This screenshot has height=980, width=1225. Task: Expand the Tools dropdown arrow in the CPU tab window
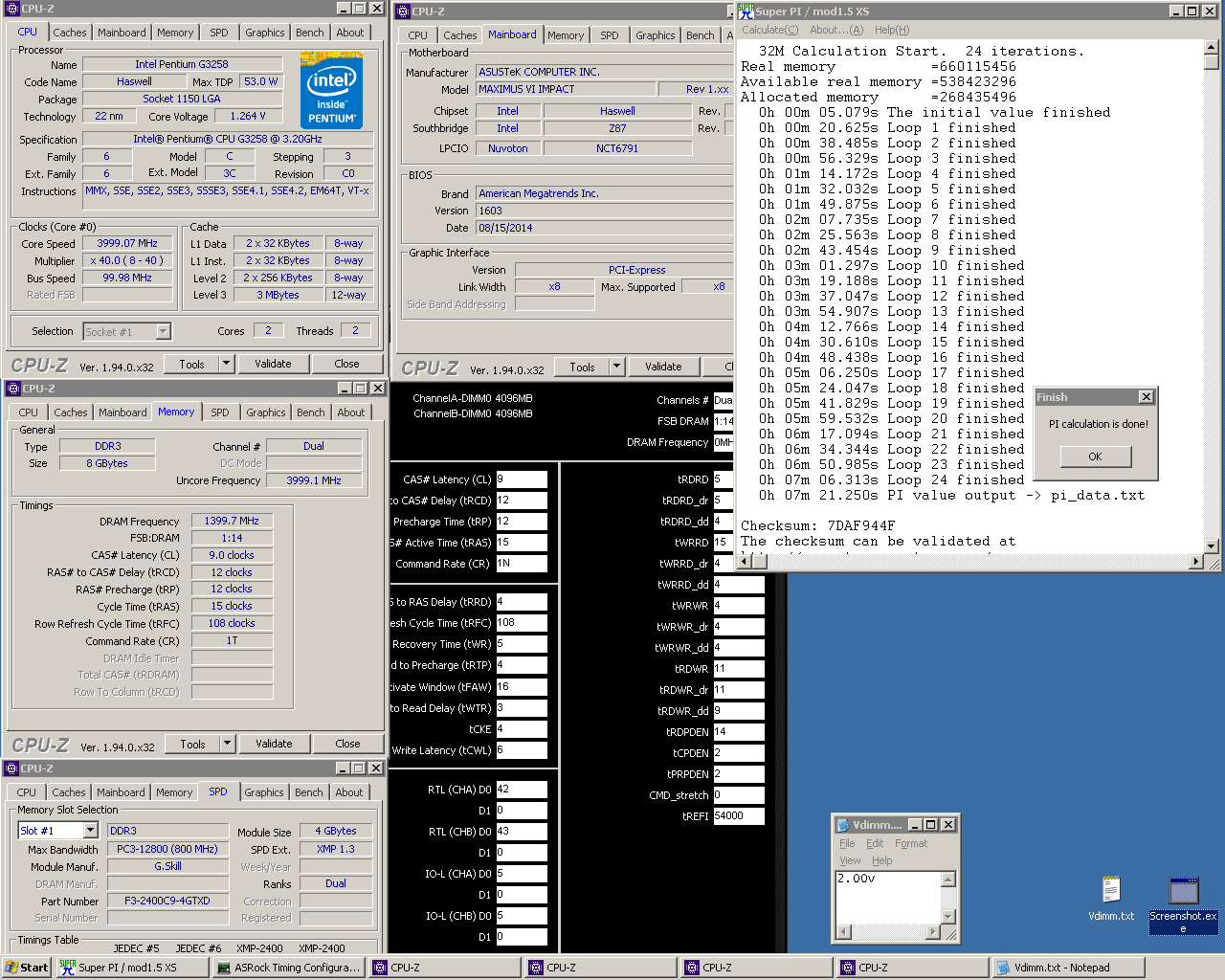coord(227,364)
